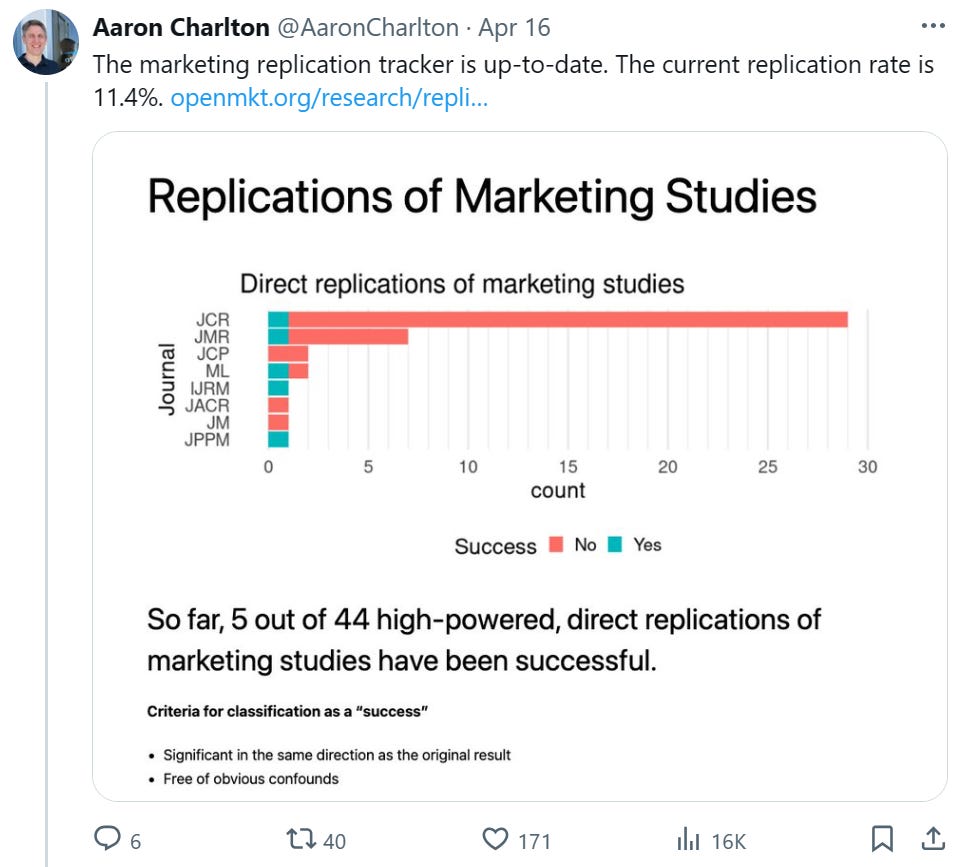Click the long JCR red bar
Image resolution: width=964 pixels, height=867 pixels.
568,320
